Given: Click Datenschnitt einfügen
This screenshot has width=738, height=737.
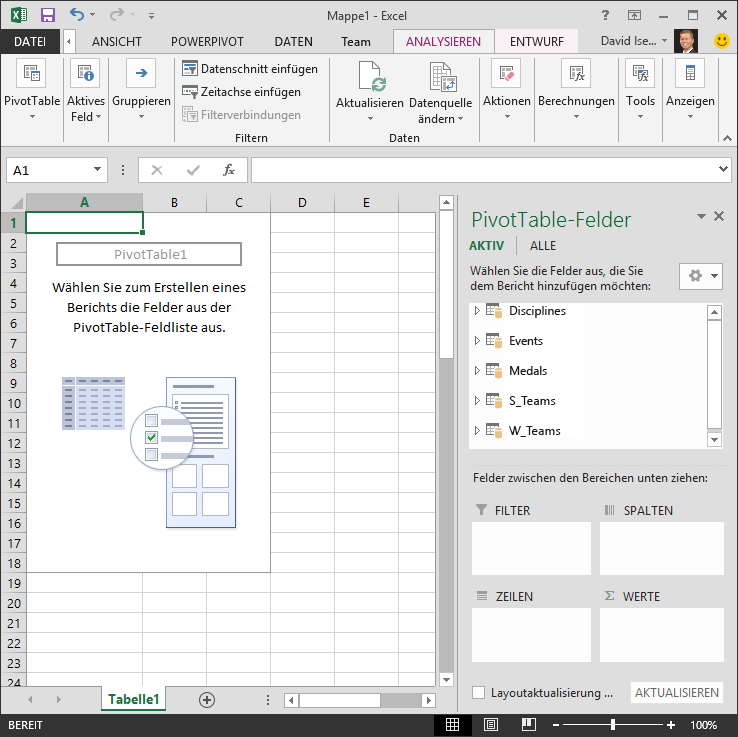Looking at the screenshot, I should [250, 69].
